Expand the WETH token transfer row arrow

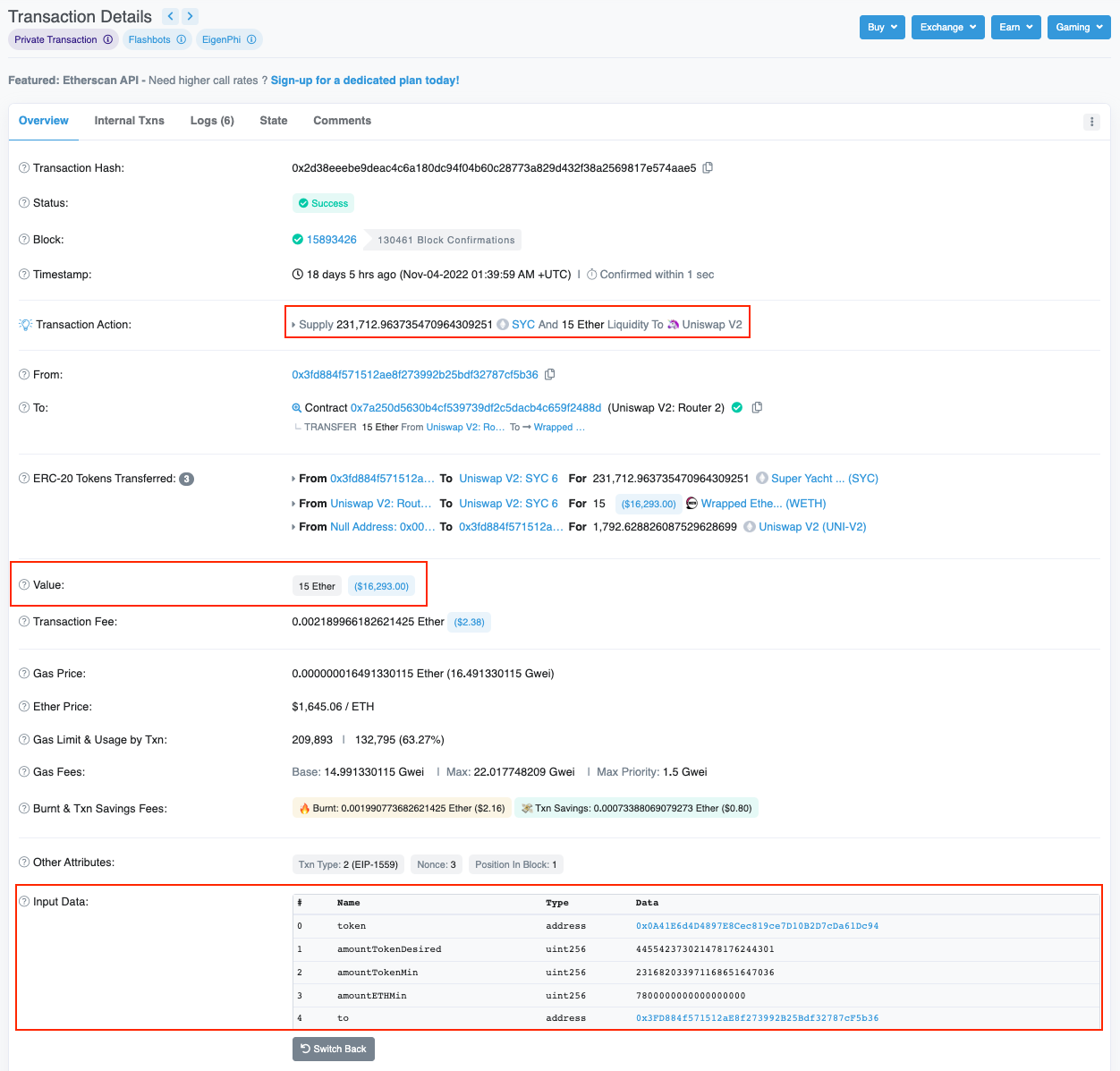(294, 504)
